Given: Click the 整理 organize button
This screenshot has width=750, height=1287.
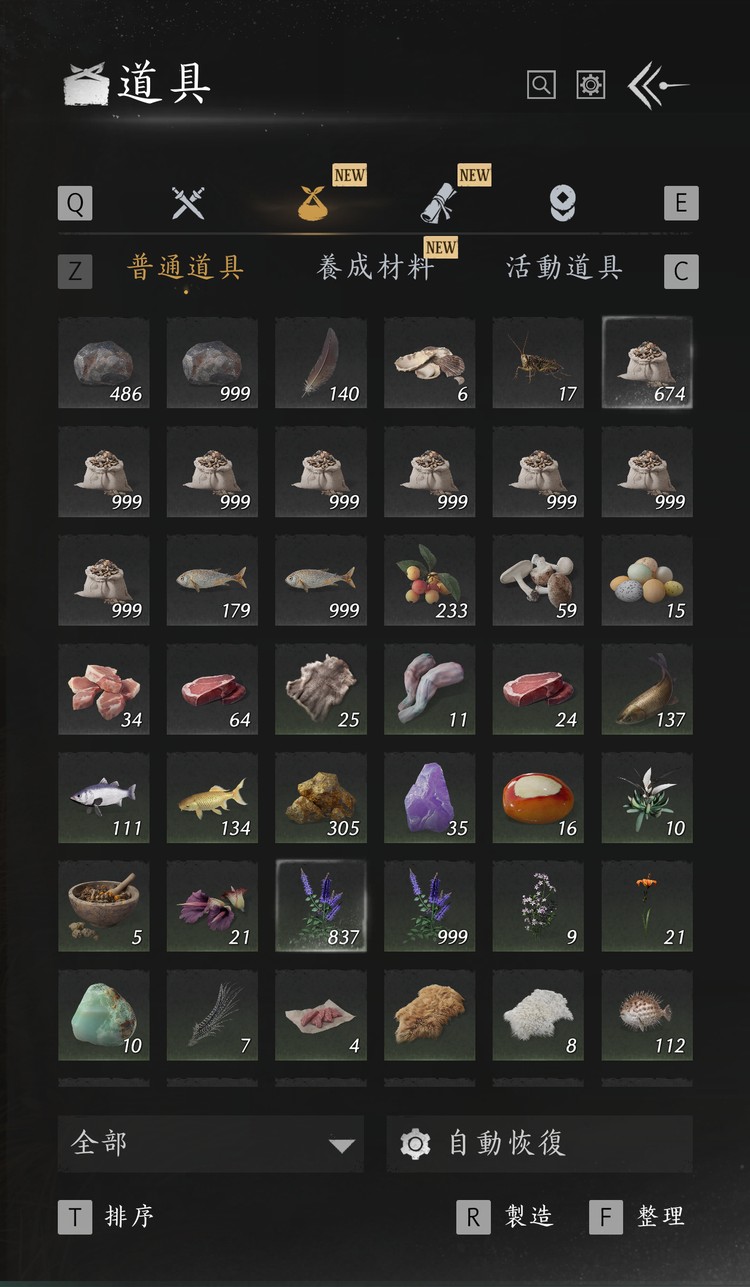Looking at the screenshot, I should tap(638, 1217).
